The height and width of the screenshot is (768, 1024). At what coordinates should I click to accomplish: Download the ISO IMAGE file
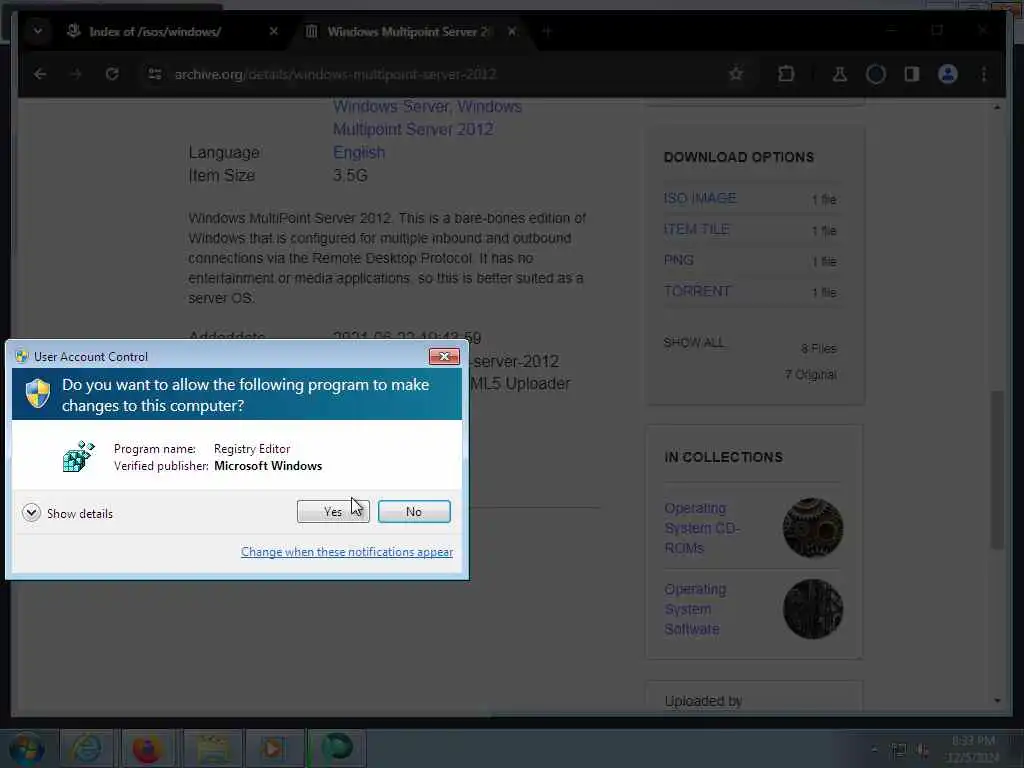click(x=700, y=198)
